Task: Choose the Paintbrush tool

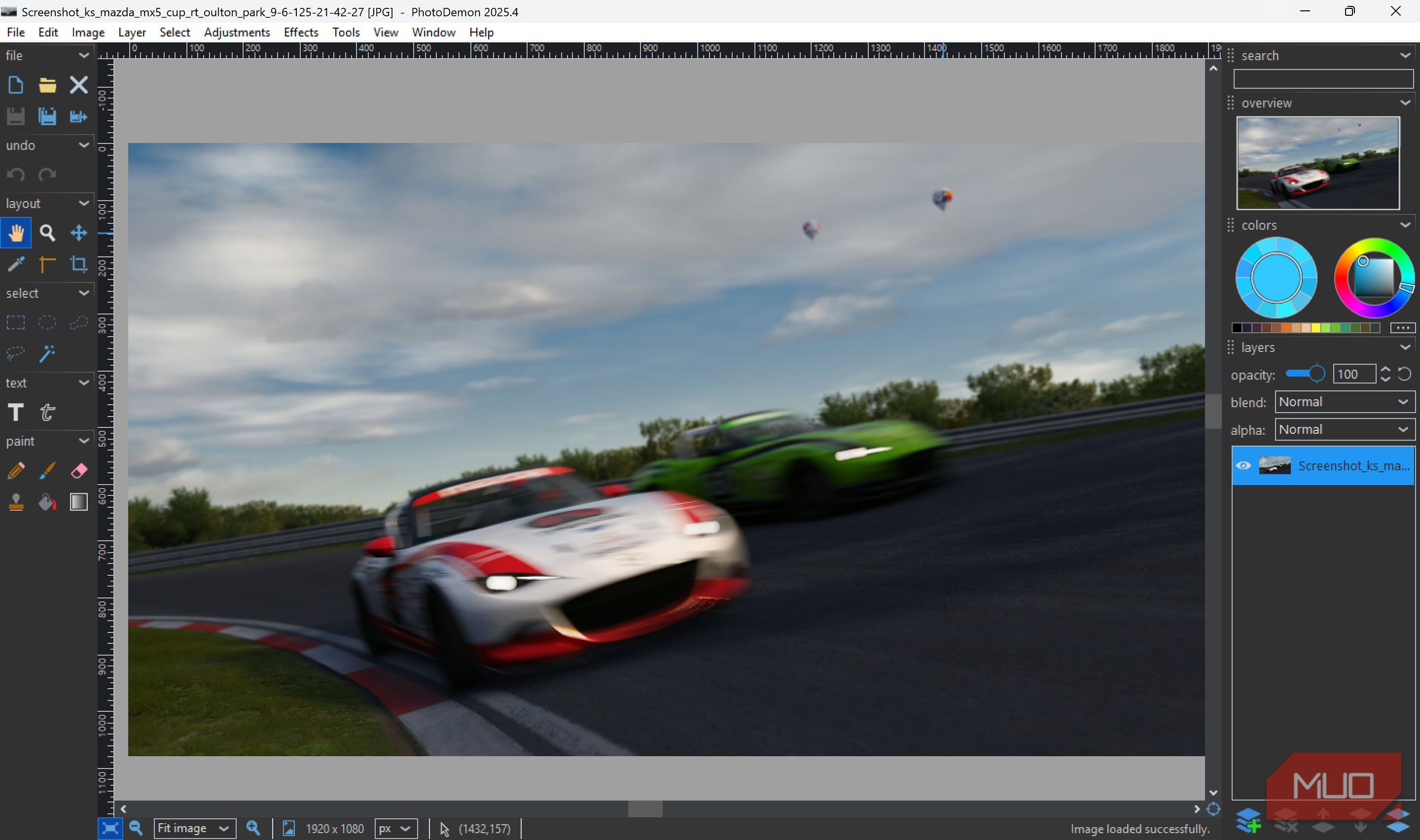Action: (47, 470)
